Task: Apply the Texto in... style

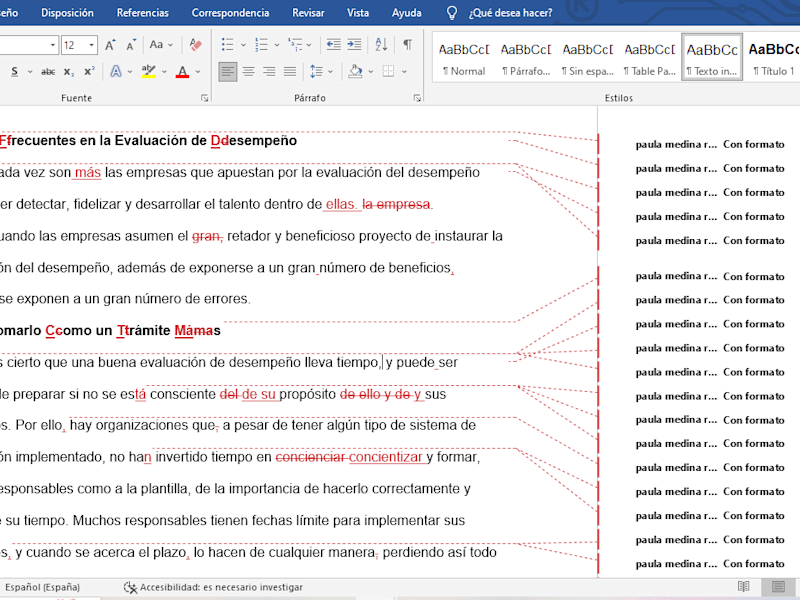Action: click(x=712, y=59)
